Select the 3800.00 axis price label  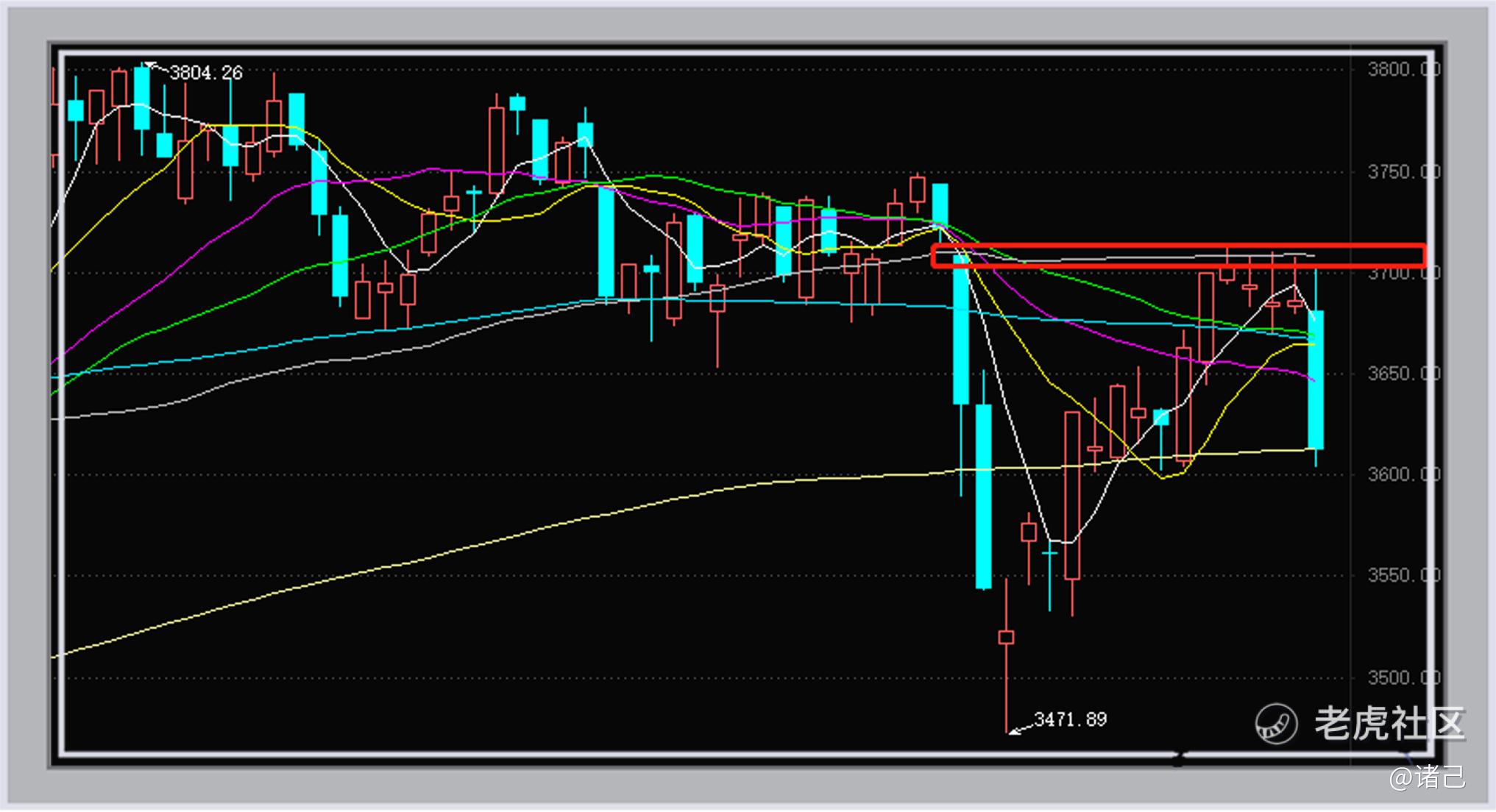1403,70
